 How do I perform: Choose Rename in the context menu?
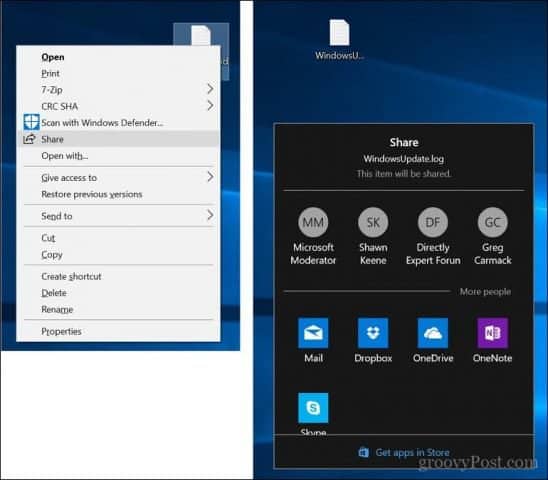tap(118, 309)
